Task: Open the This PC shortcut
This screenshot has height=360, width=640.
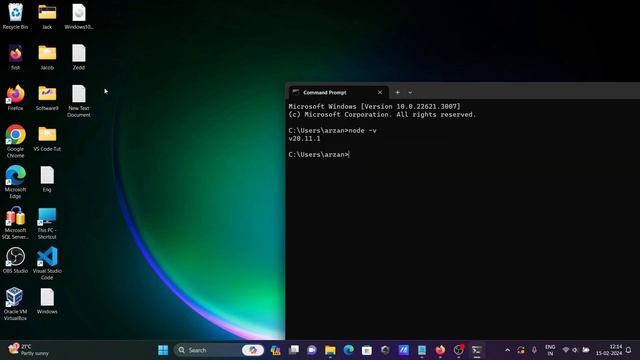Action: 47,222
